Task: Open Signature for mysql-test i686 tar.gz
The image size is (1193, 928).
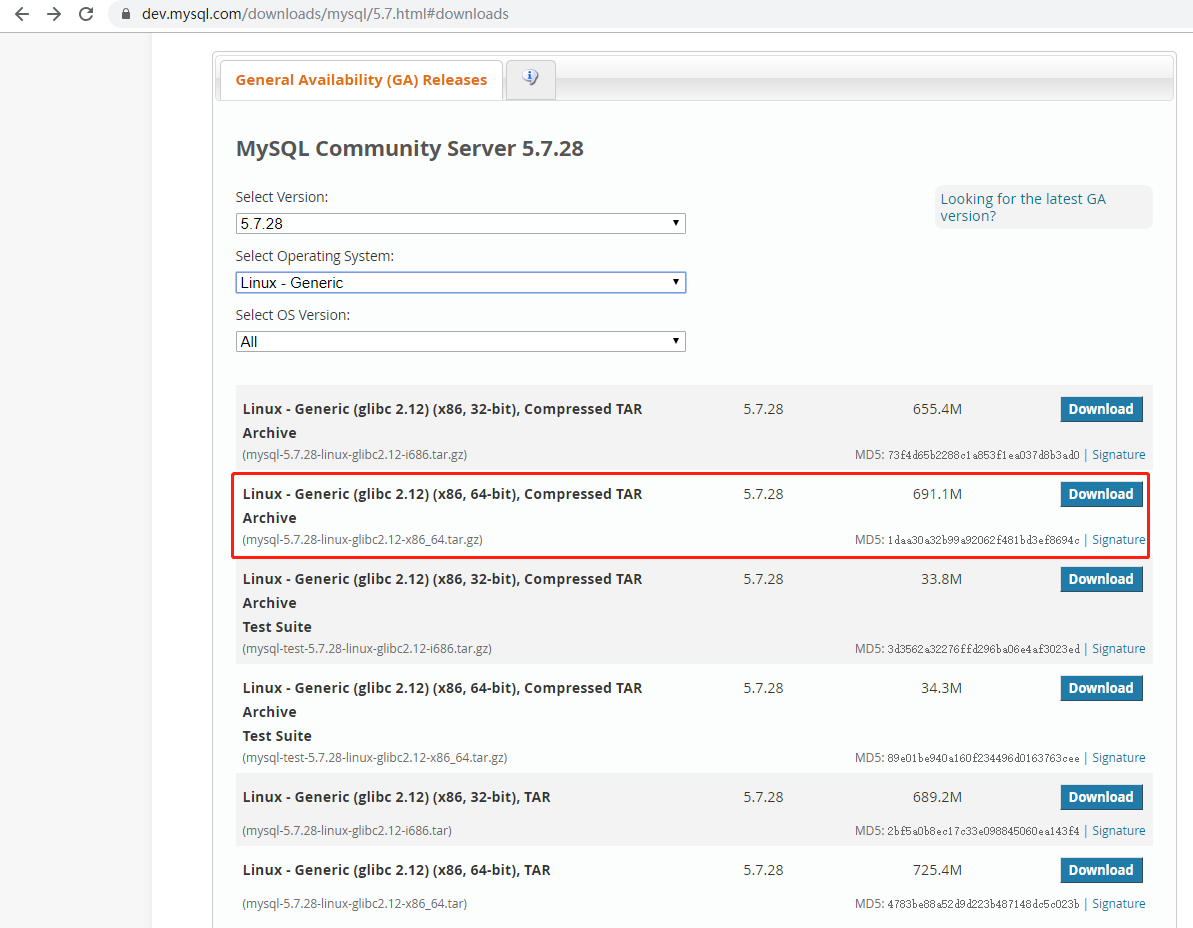Action: pos(1118,649)
